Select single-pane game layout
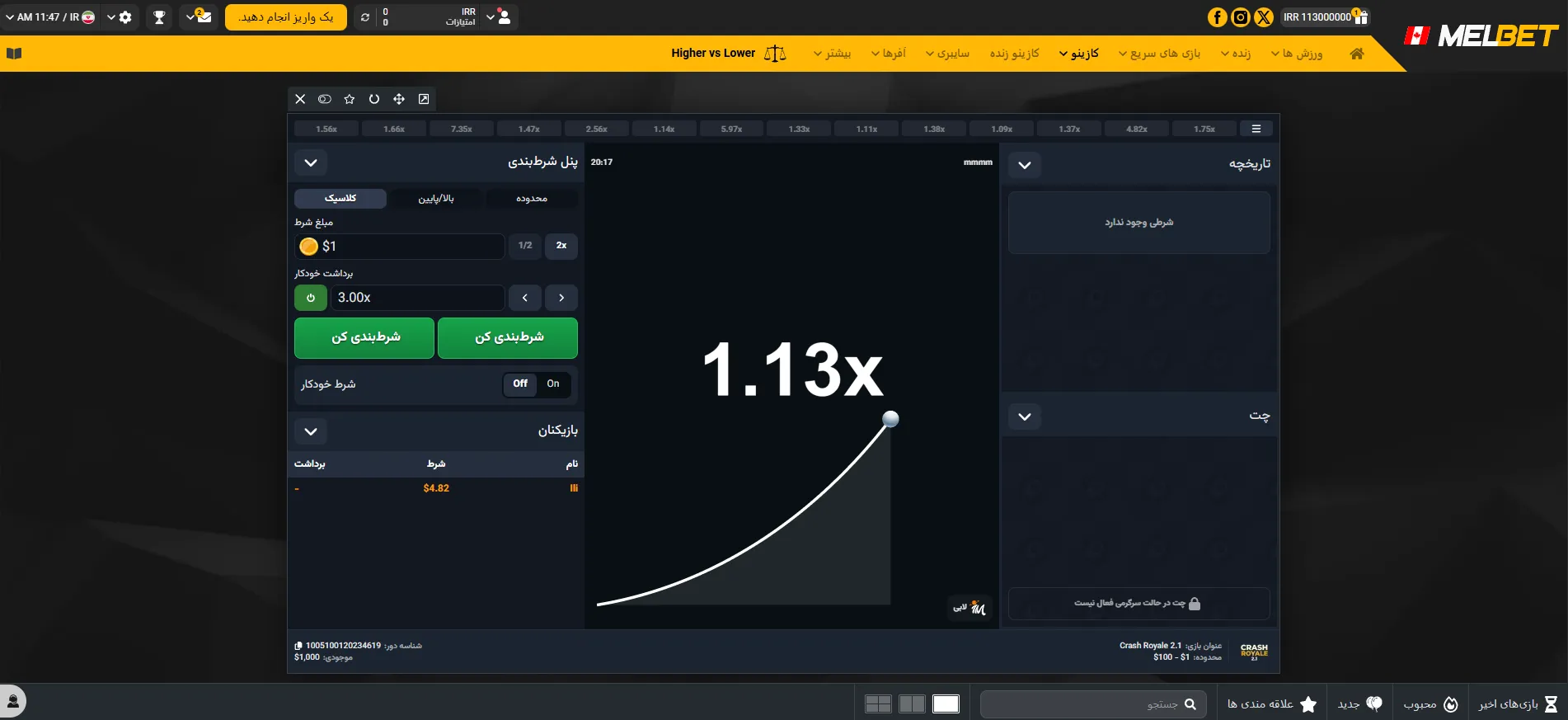 click(x=946, y=704)
